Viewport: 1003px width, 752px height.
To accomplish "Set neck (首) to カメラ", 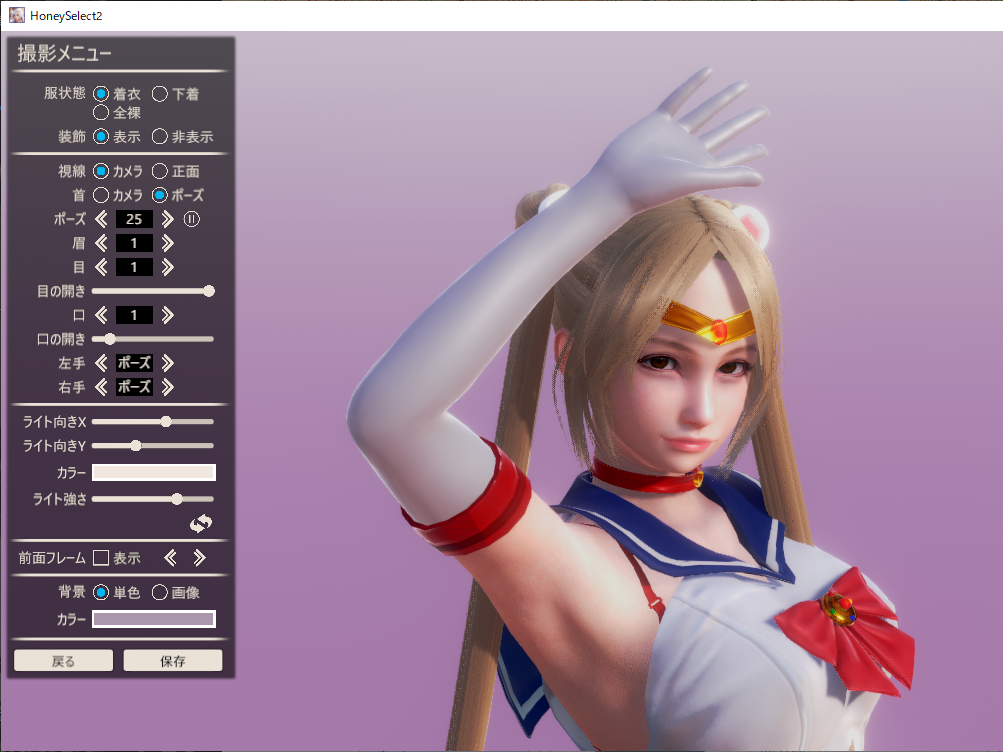I will click(100, 194).
